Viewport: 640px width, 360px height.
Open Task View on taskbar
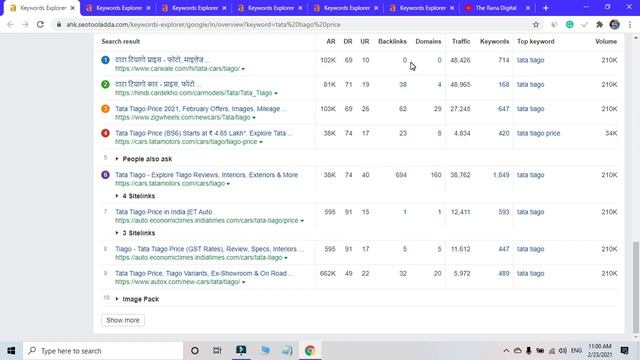pos(217,351)
